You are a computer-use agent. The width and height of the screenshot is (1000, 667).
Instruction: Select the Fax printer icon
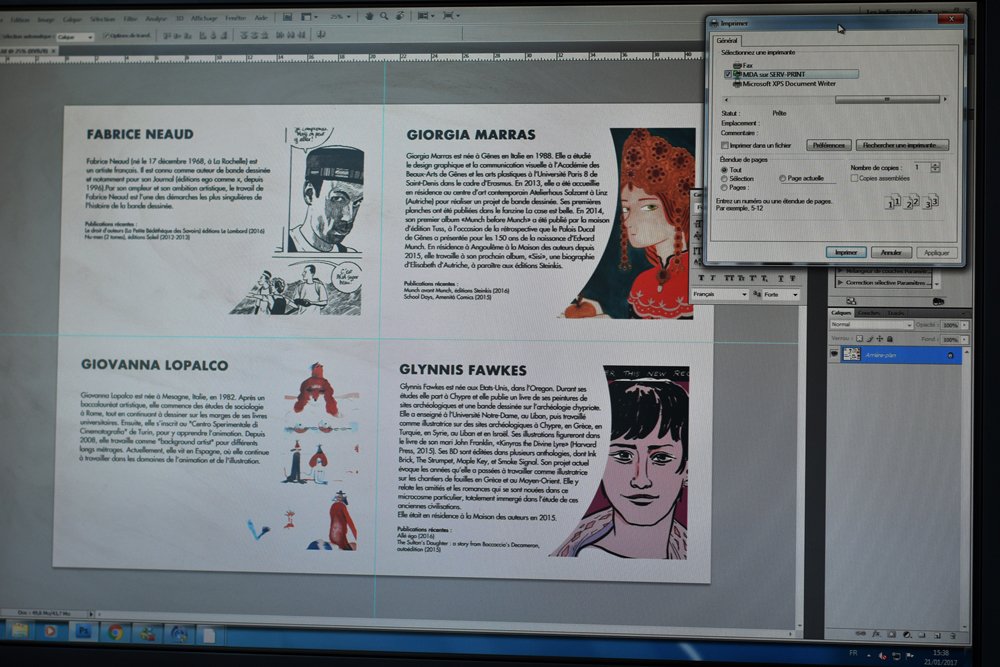[x=736, y=64]
